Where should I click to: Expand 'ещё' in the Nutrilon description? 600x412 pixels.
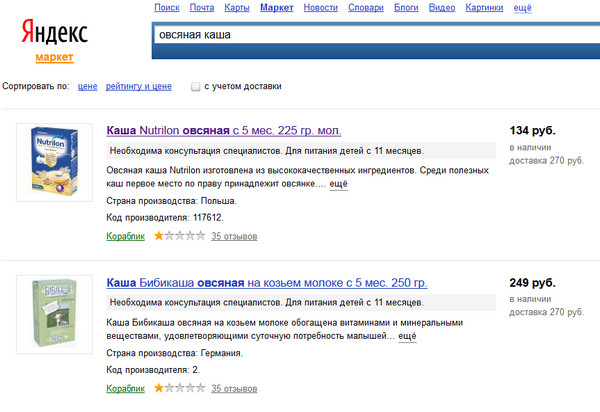(338, 185)
